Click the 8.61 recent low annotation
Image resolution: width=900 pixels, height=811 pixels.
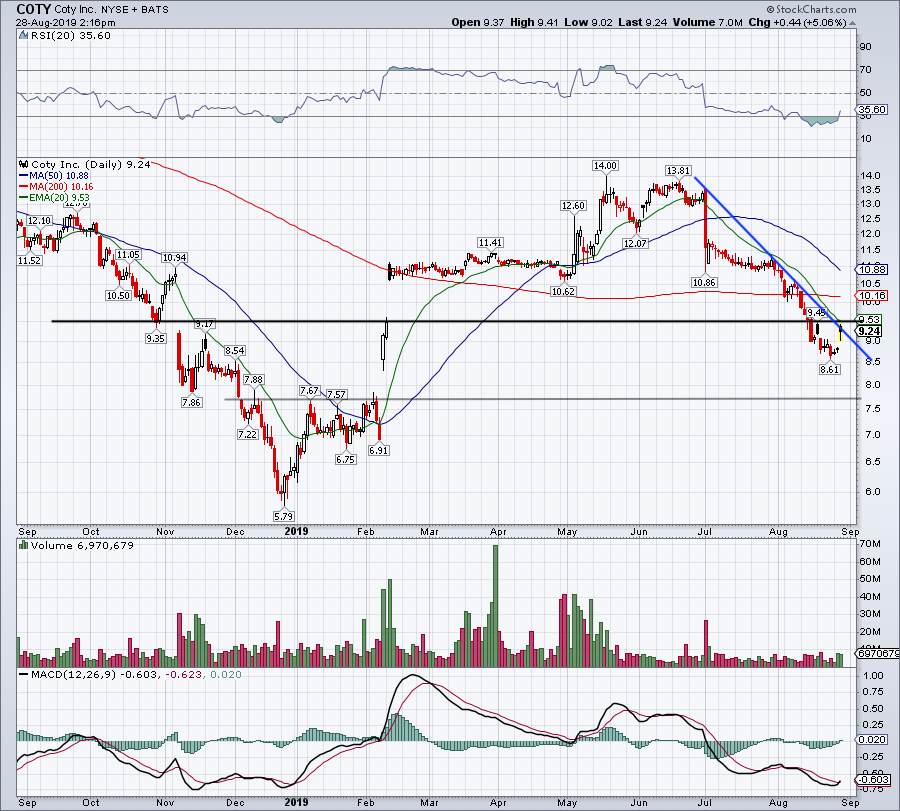[x=829, y=369]
